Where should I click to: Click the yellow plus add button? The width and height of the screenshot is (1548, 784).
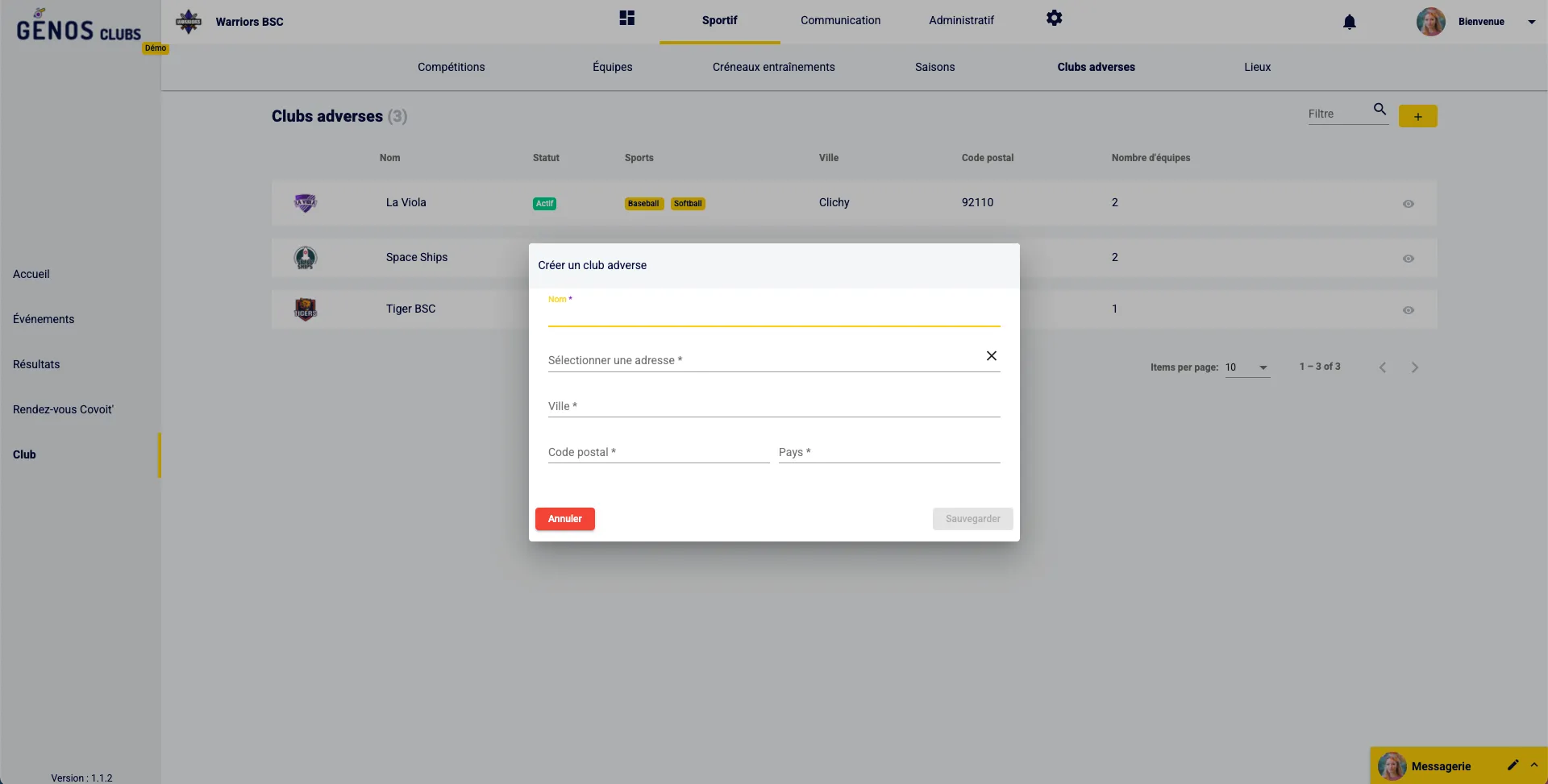(x=1417, y=117)
